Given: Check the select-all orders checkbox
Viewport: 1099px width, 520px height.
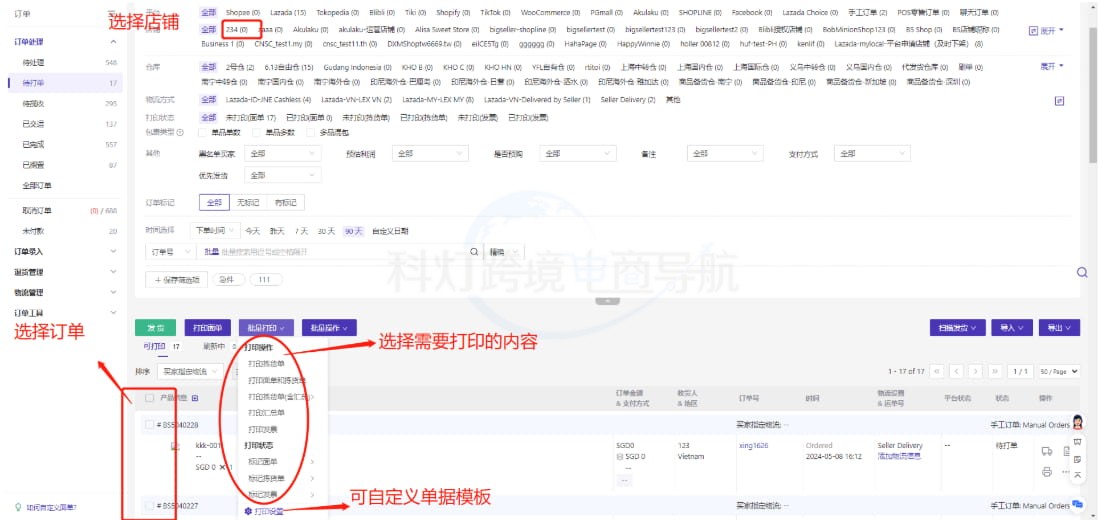Looking at the screenshot, I should (149, 398).
